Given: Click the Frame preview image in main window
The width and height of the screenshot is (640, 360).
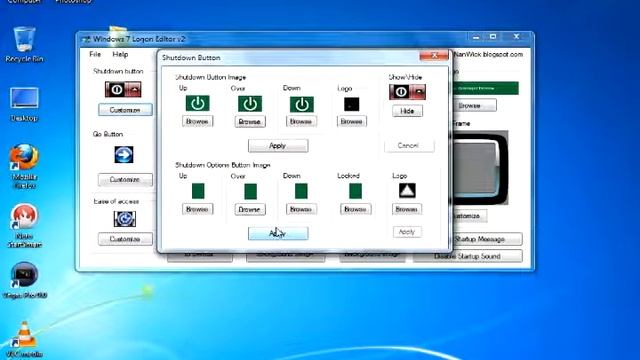Looking at the screenshot, I should pos(480,167).
